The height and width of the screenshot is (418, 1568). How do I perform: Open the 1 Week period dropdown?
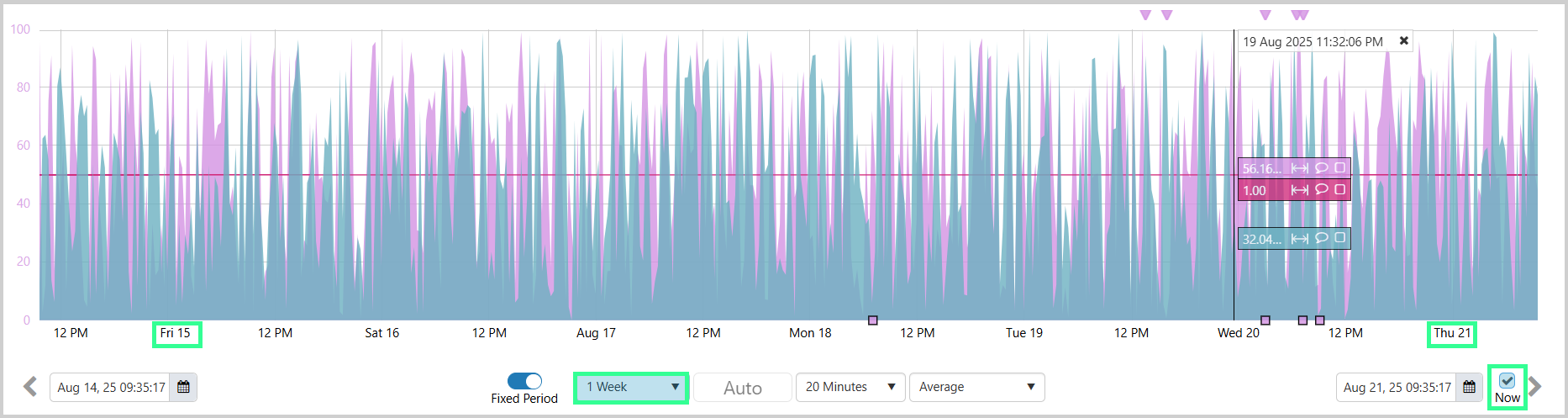[631, 387]
